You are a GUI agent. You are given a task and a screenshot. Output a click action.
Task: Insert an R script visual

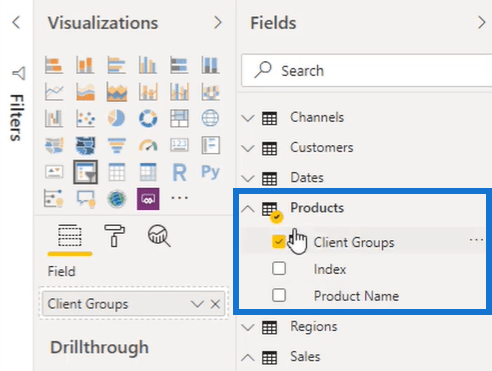[x=179, y=172]
